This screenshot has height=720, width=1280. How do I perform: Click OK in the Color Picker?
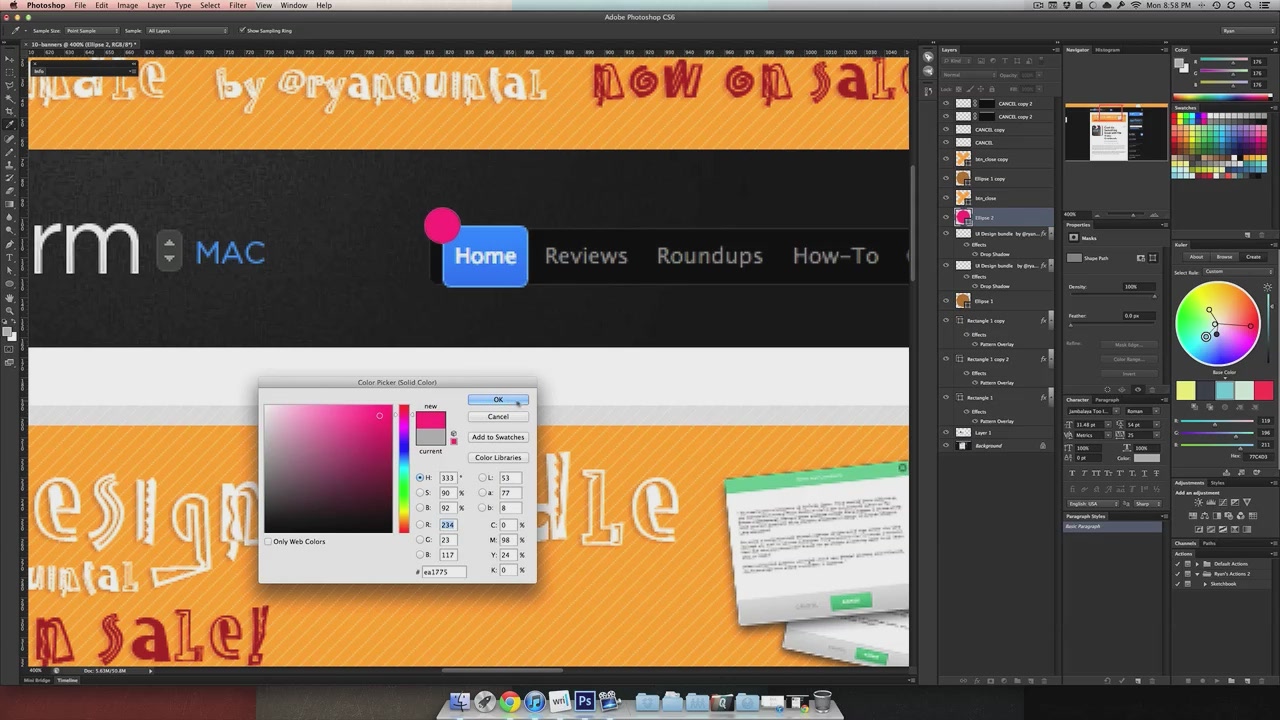pyautogui.click(x=498, y=400)
